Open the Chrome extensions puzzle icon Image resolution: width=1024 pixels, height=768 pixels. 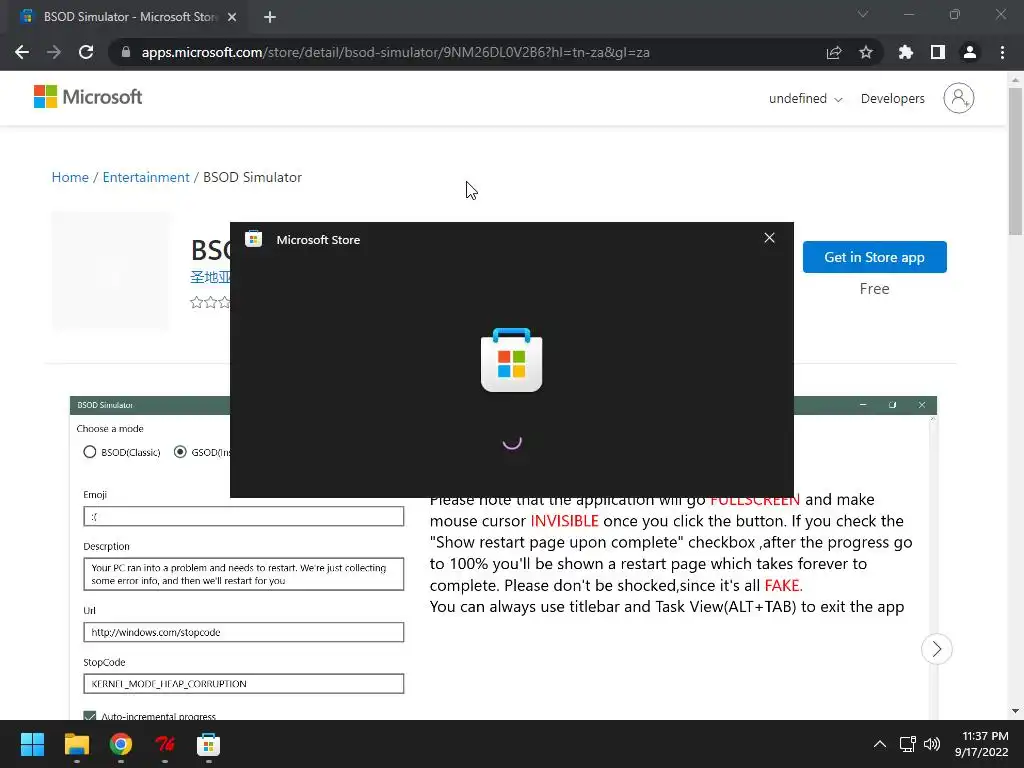906,52
